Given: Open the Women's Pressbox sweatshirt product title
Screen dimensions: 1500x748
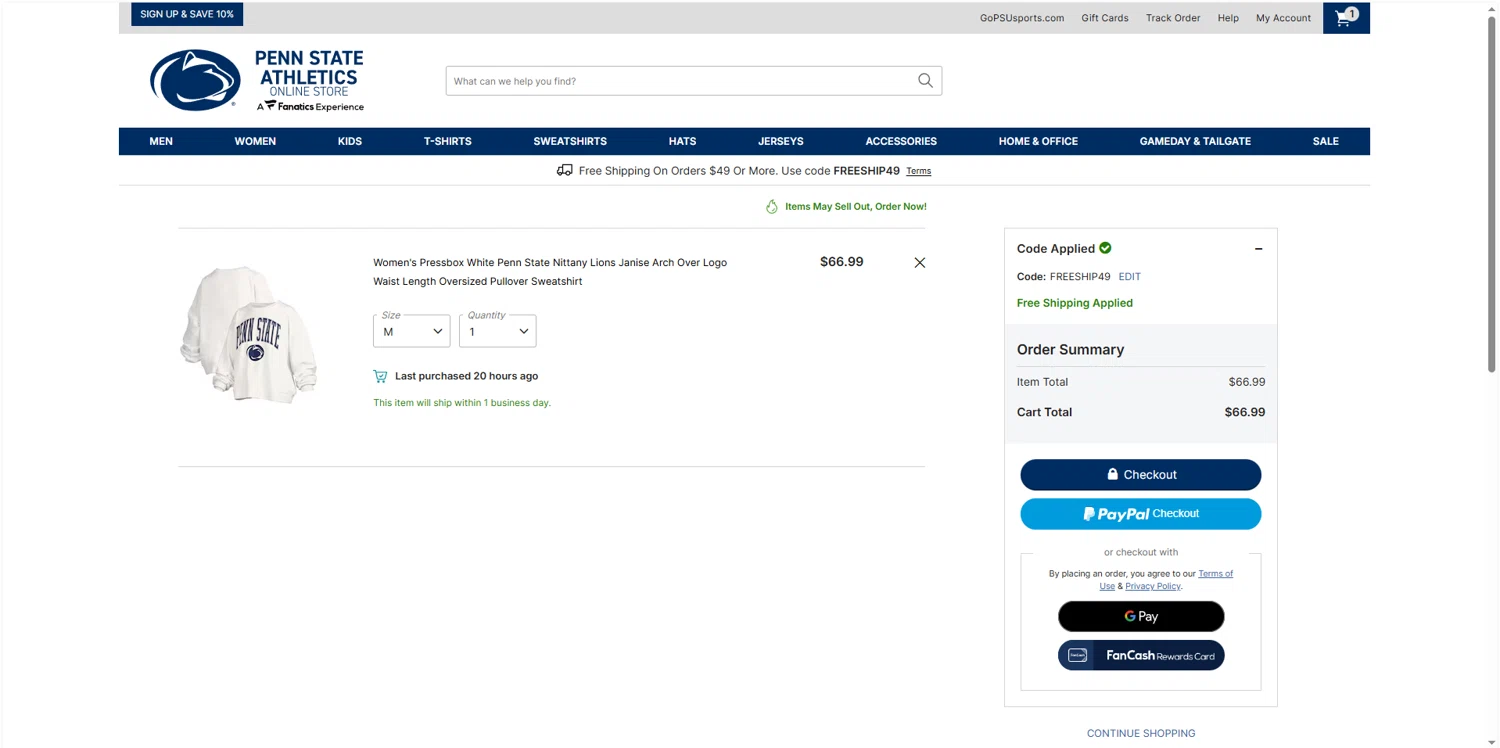Looking at the screenshot, I should (550, 272).
